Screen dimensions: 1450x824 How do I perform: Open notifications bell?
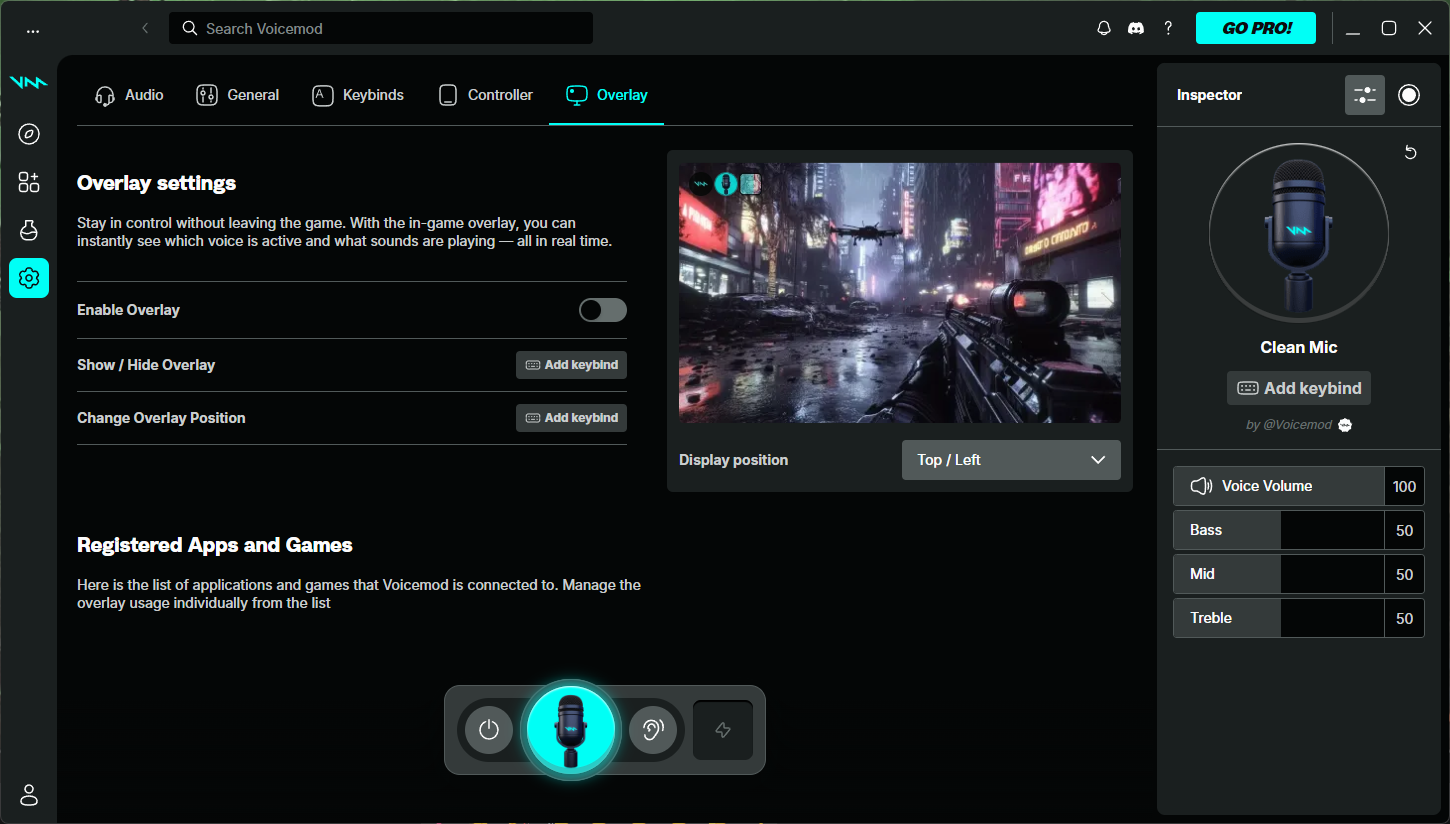tap(1104, 28)
